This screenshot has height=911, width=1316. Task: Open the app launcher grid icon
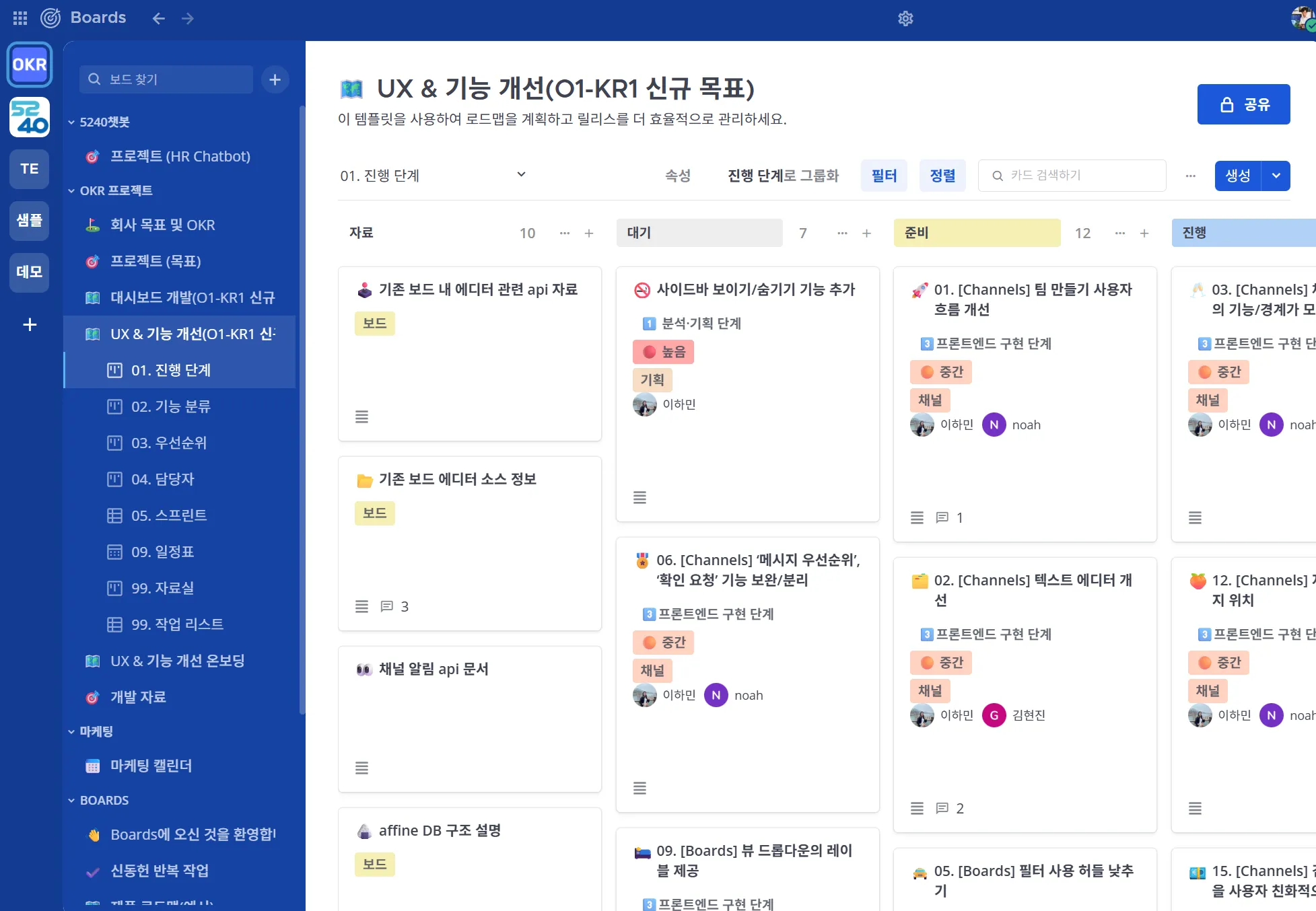(x=20, y=18)
